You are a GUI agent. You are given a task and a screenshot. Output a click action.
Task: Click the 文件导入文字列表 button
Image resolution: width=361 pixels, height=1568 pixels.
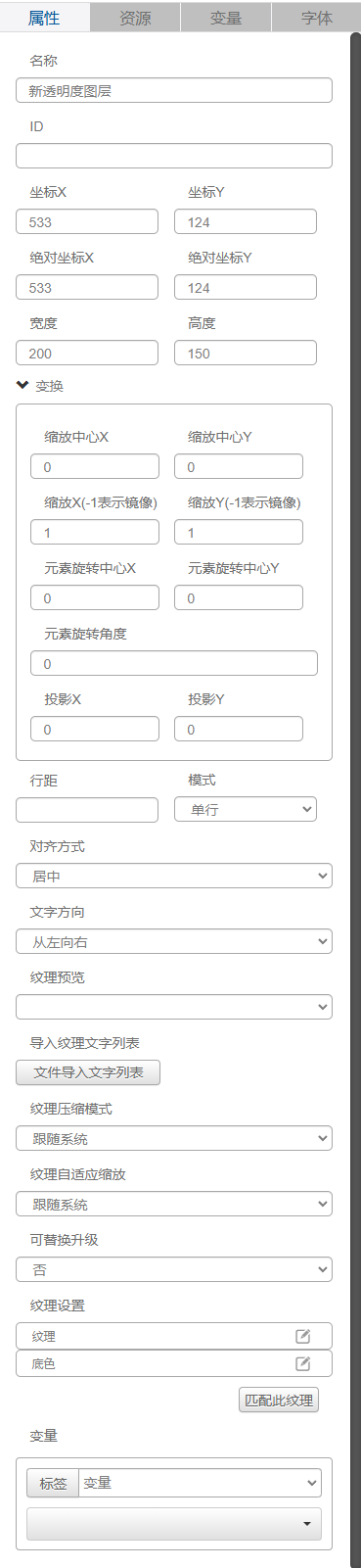88,1072
